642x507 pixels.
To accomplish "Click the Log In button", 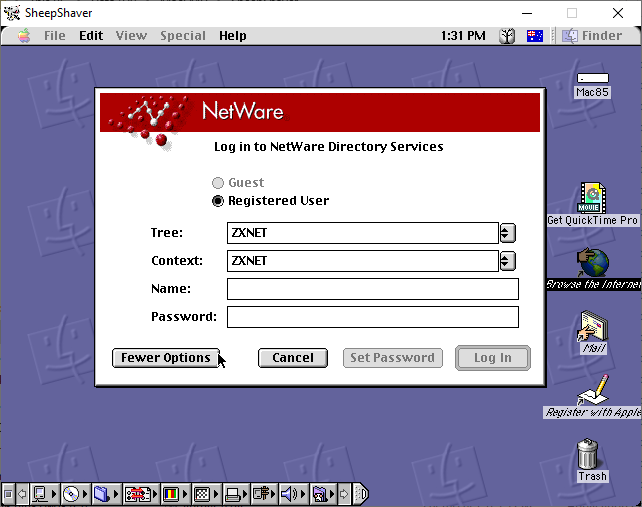I will coord(493,358).
